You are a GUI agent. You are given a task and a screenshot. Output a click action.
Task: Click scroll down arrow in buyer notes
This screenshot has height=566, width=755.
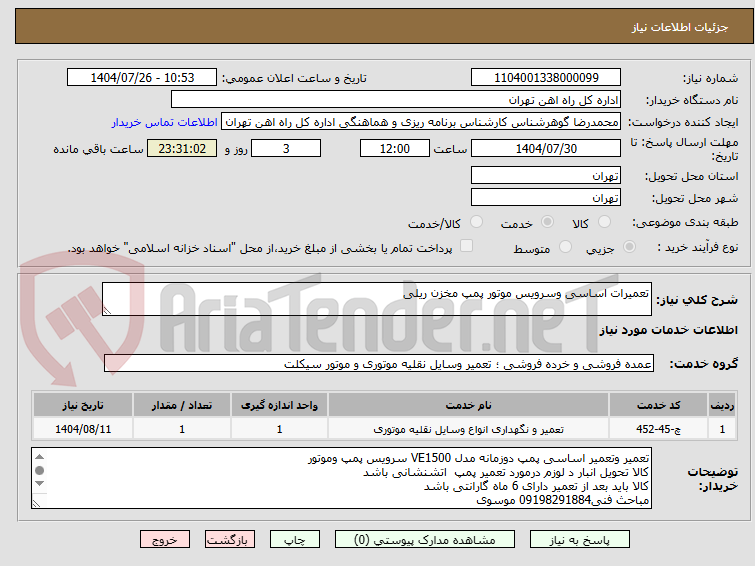[x=39, y=483]
